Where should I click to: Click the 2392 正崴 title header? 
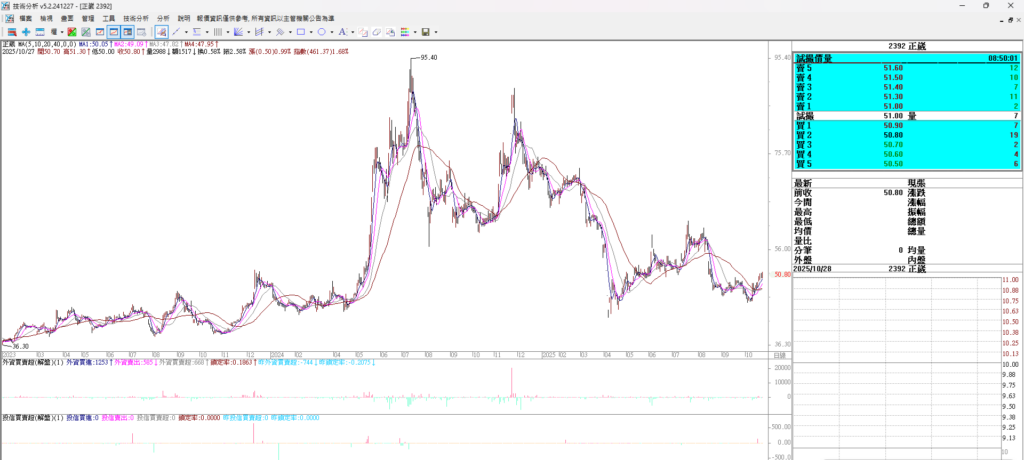point(907,46)
